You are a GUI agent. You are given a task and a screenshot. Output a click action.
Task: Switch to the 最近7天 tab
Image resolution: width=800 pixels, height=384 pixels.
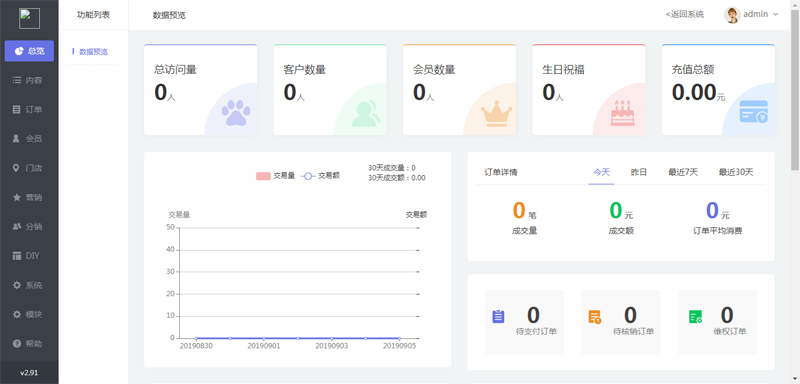click(683, 172)
